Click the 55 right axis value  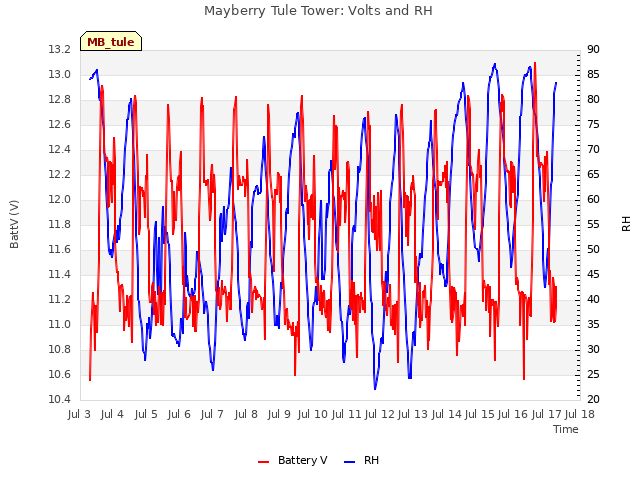click(593, 224)
